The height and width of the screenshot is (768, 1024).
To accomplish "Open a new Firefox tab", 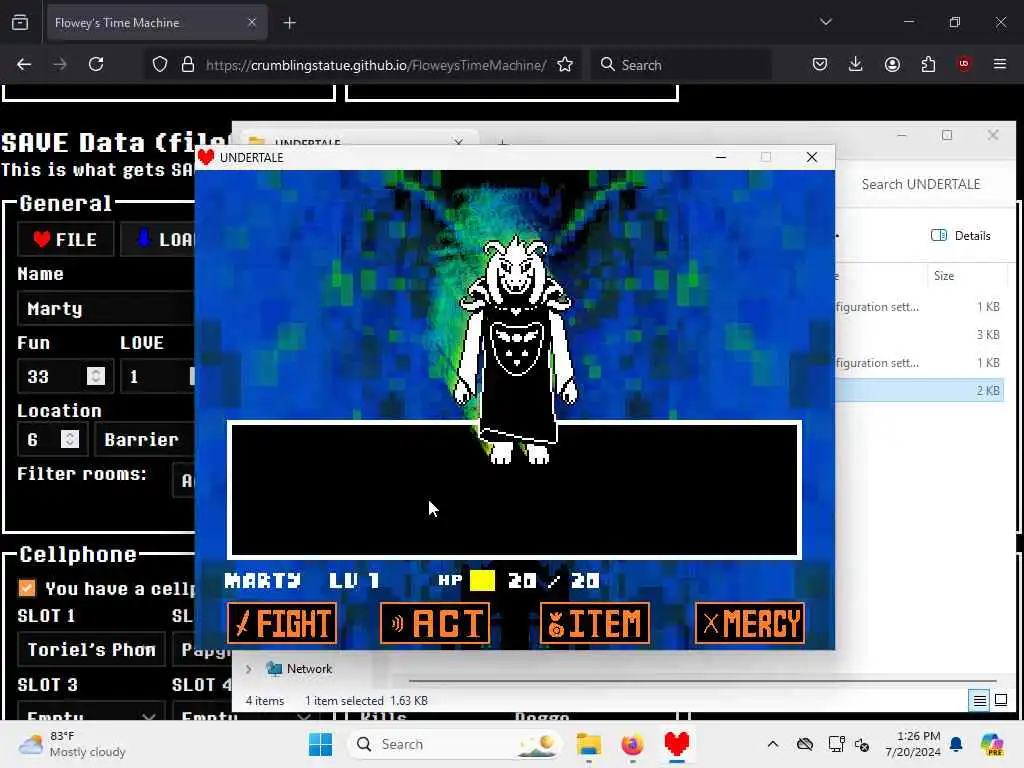I will pos(289,23).
